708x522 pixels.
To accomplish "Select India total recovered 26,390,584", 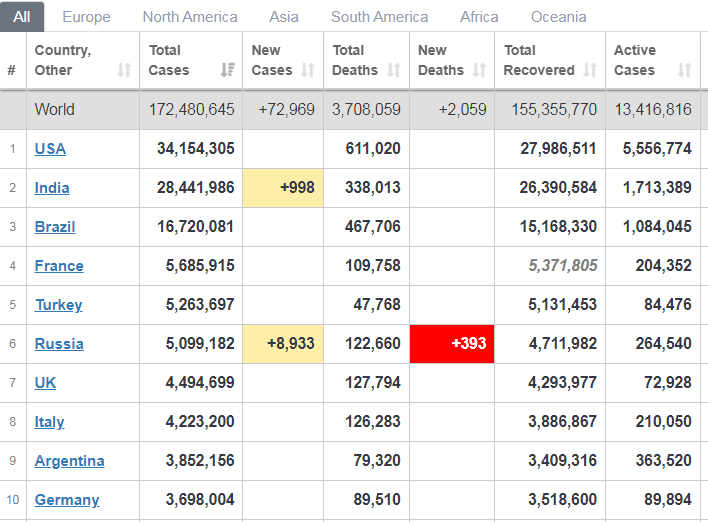I will click(558, 188).
